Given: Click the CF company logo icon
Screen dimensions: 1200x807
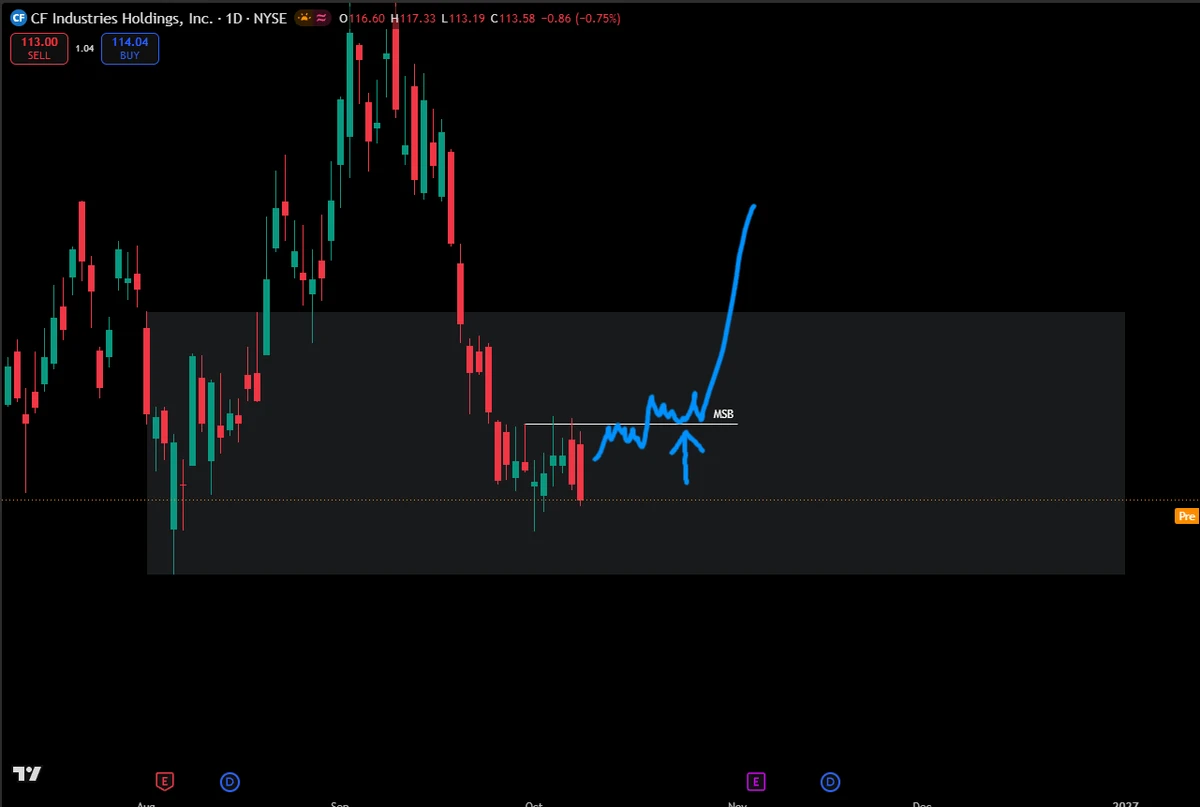Looking at the screenshot, I should tap(18, 18).
